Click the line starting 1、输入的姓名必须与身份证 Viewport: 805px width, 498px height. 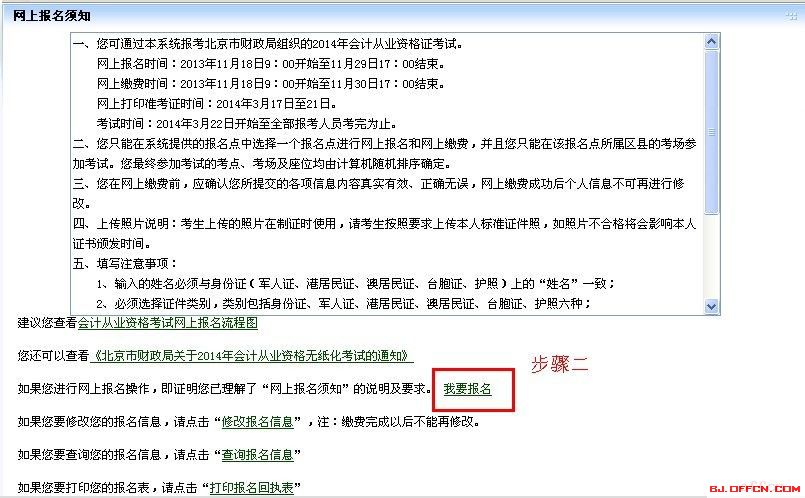tap(356, 283)
